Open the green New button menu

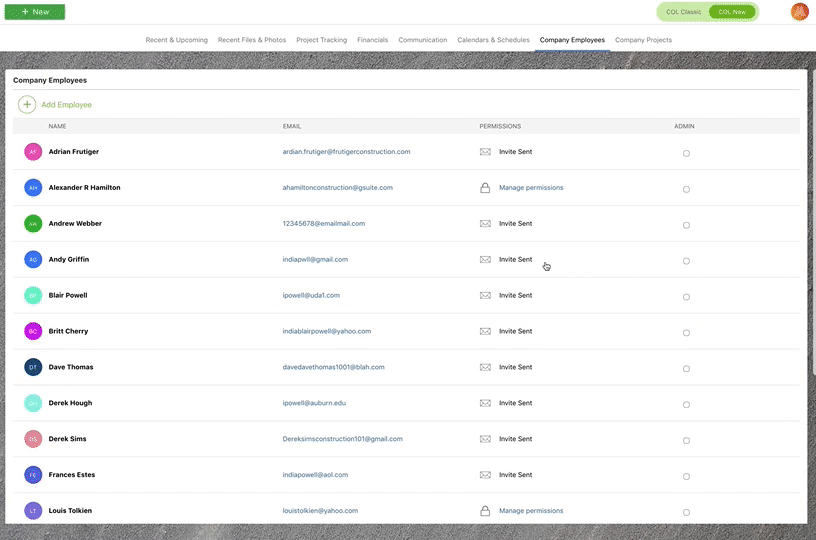coord(35,12)
